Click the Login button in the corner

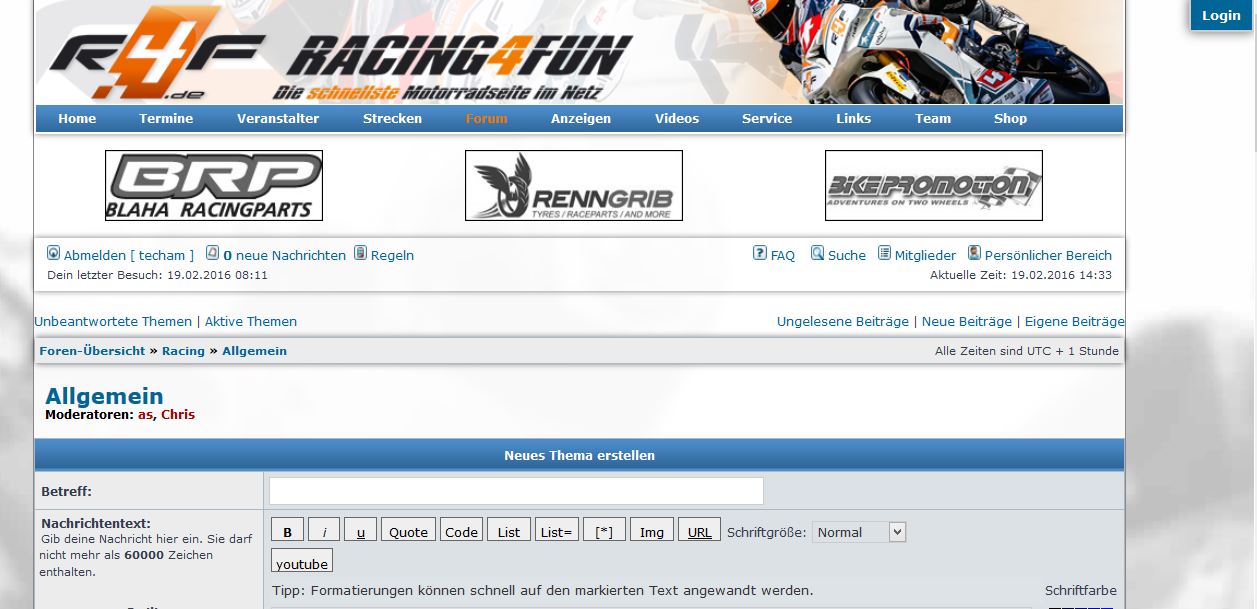click(x=1220, y=15)
